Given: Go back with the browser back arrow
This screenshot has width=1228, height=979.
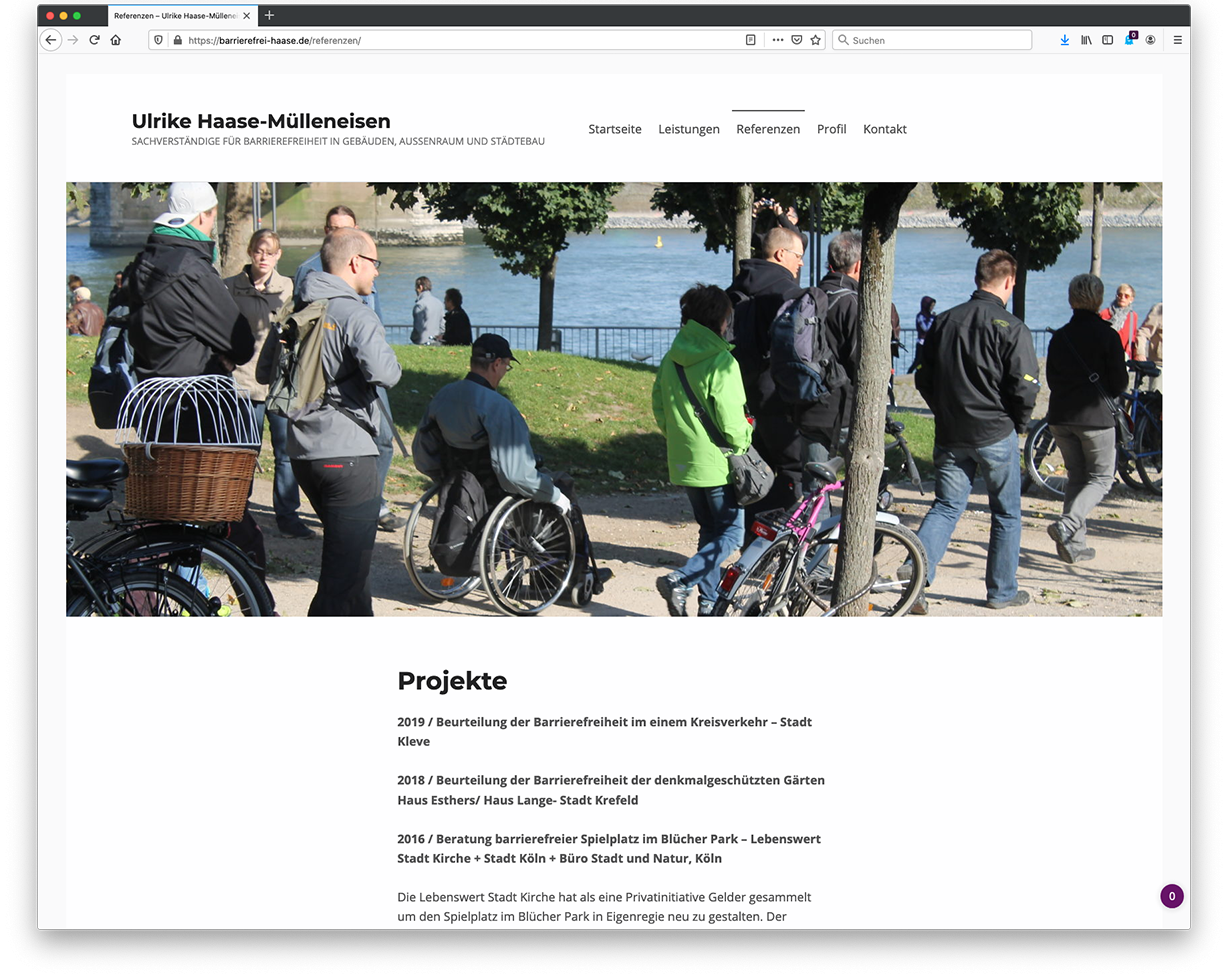Looking at the screenshot, I should 51,40.
